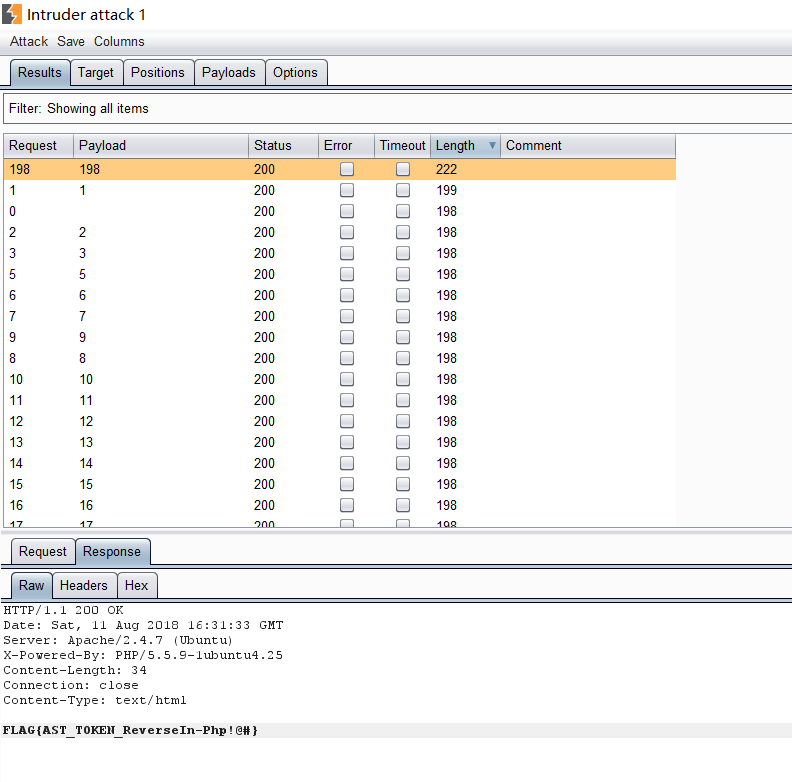
Task: Click the FLAG{AST_TOKEN_ReverseIn-Php!@#} line in response
Action: (x=130, y=730)
